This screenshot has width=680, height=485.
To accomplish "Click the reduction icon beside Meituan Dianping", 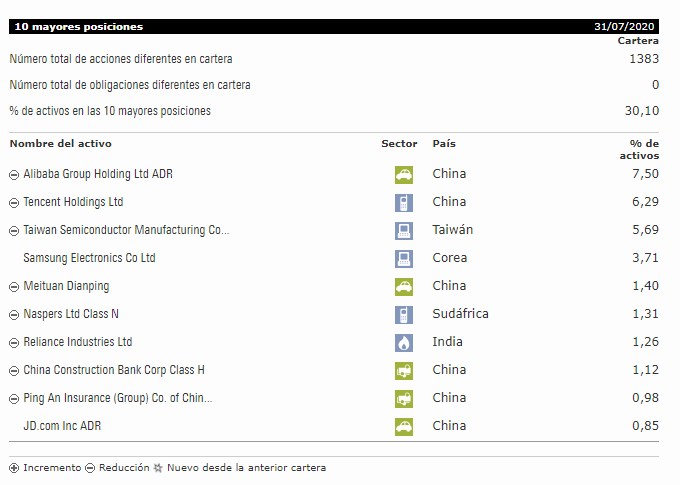I will pos(14,287).
